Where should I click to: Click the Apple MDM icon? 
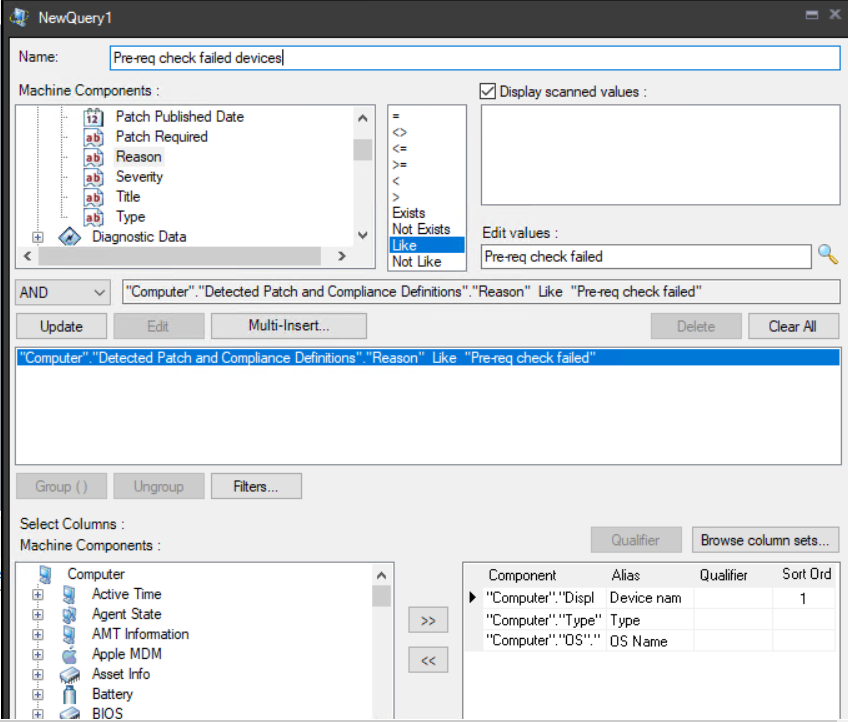tap(69, 654)
